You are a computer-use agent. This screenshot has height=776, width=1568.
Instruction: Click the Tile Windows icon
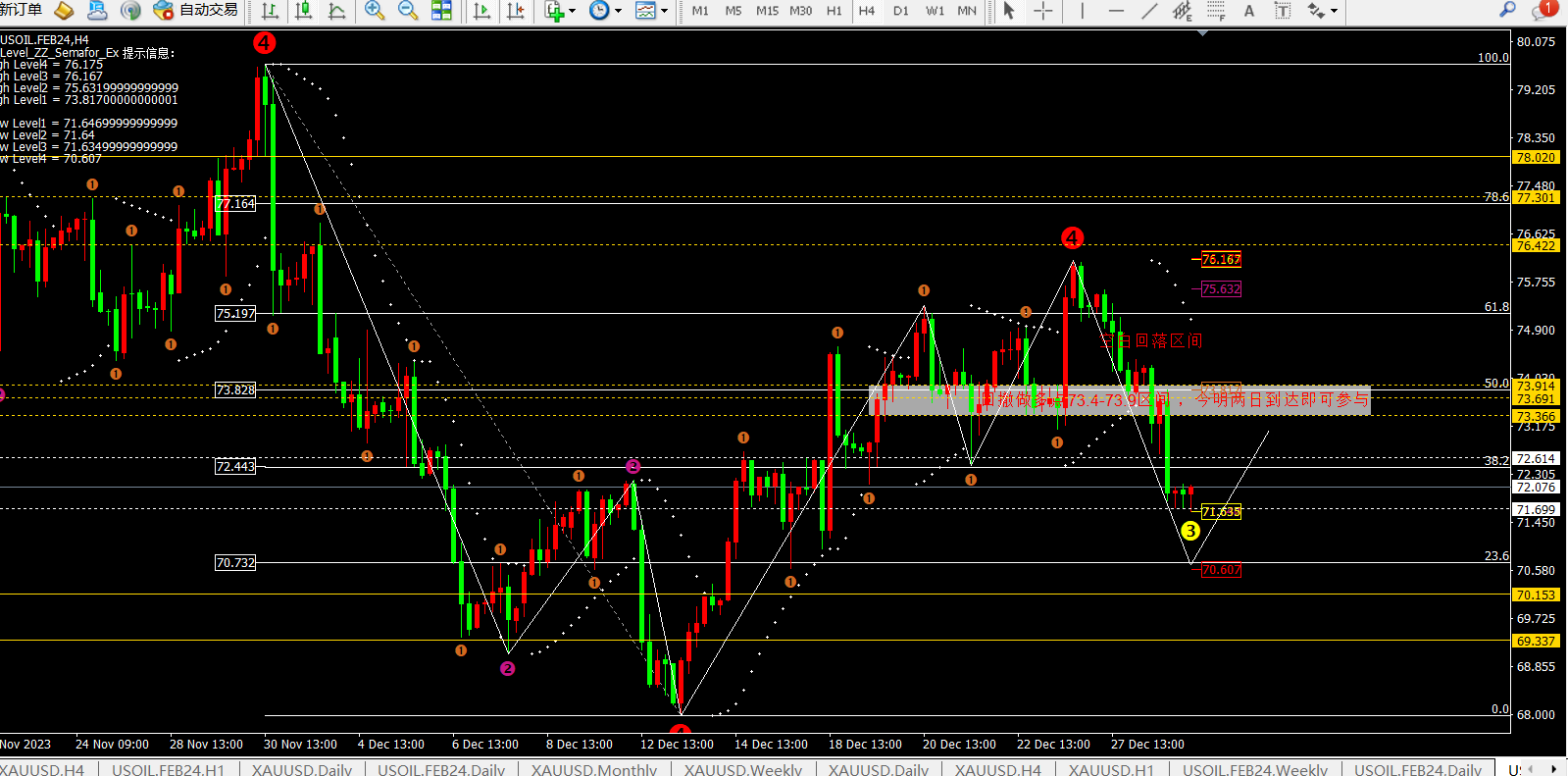[441, 11]
